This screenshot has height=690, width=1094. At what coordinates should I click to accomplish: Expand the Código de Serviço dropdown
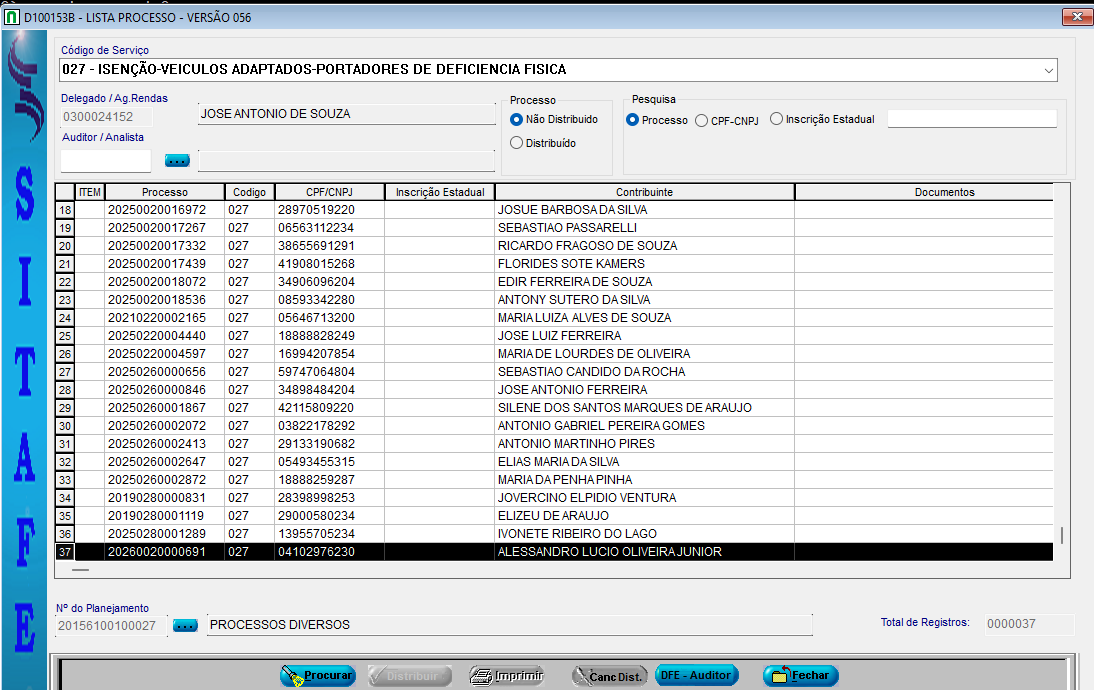click(x=1048, y=70)
